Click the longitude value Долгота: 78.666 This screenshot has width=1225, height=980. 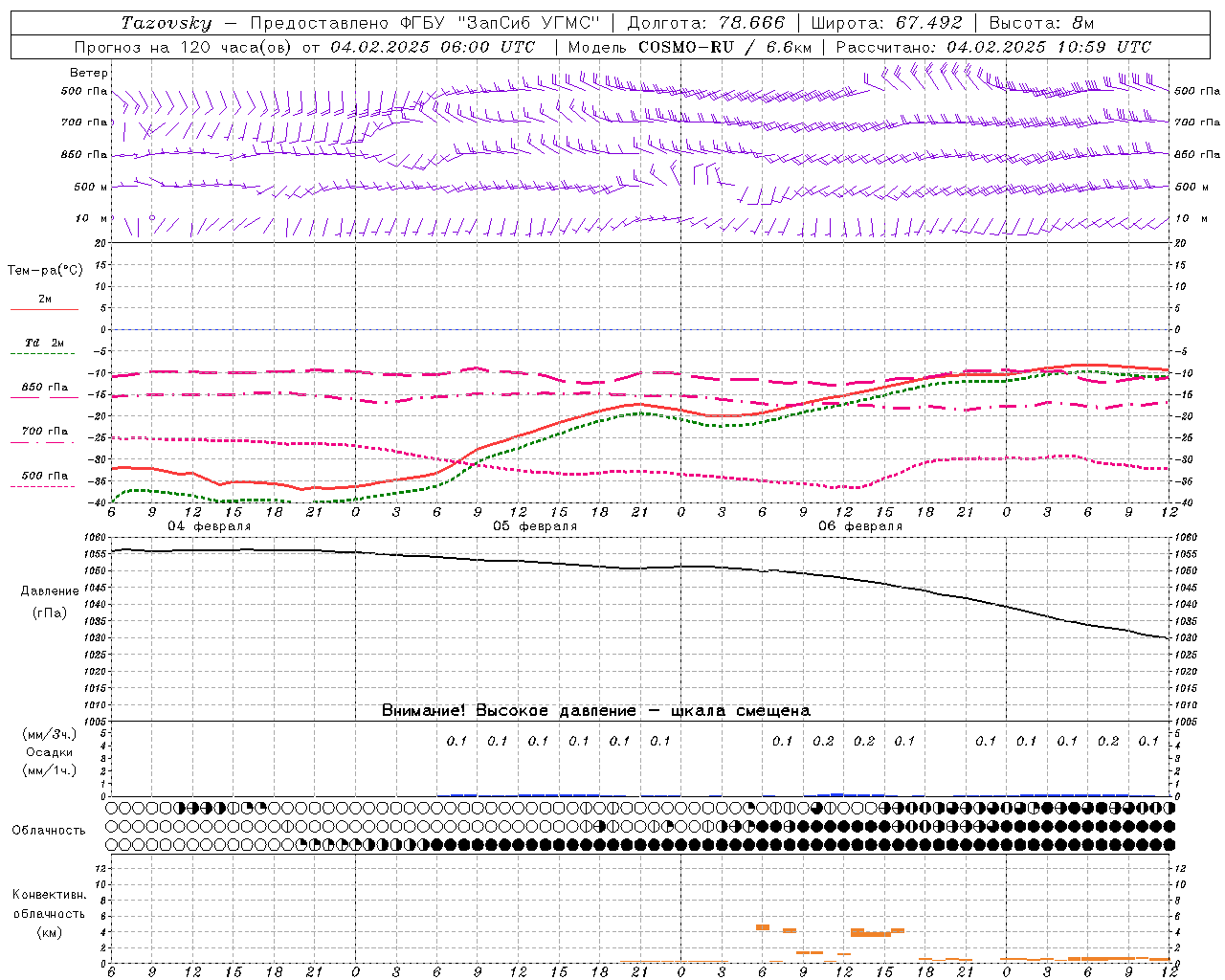[705, 23]
